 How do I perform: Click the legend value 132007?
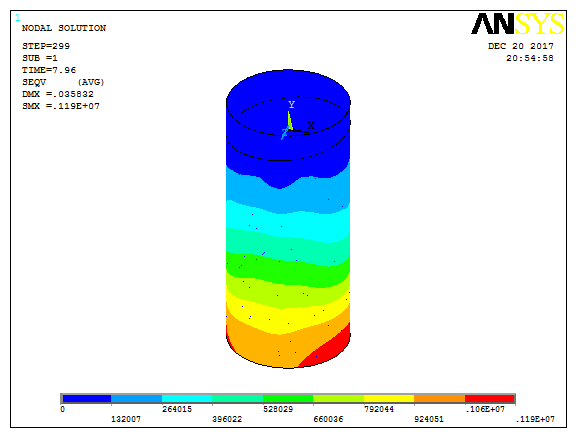click(126, 419)
